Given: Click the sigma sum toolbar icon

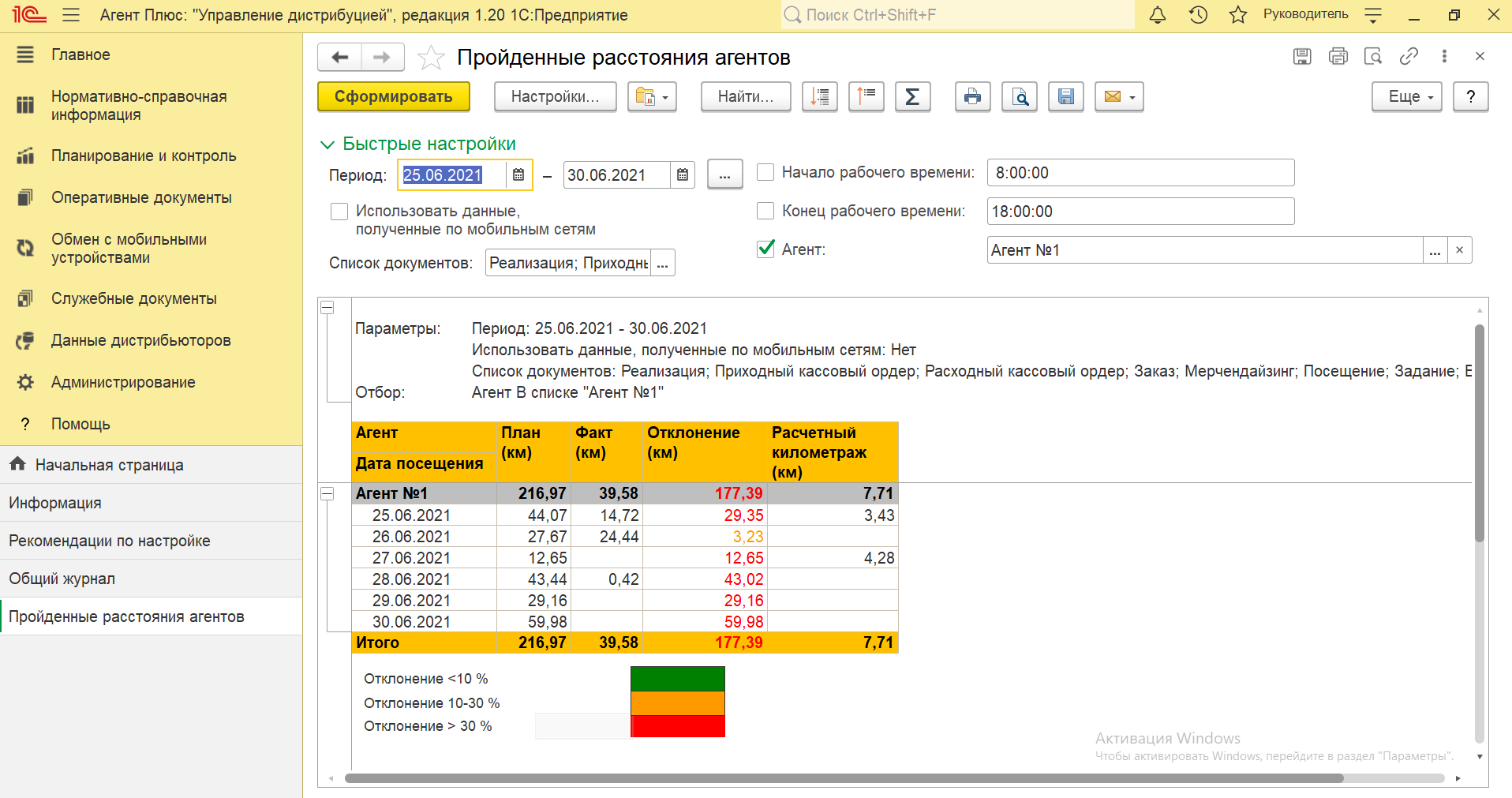Looking at the screenshot, I should 912,97.
